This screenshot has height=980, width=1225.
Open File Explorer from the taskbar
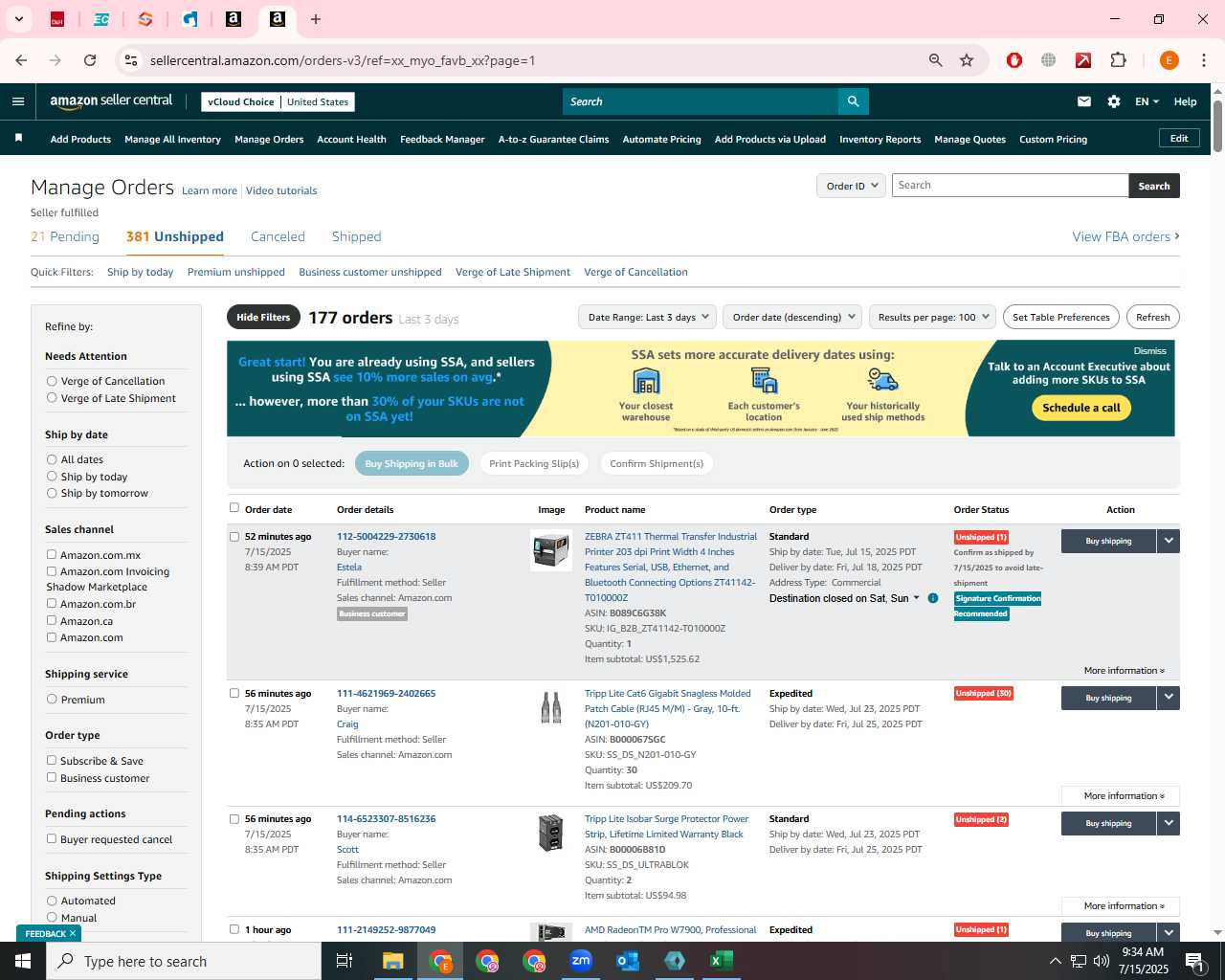point(393,961)
